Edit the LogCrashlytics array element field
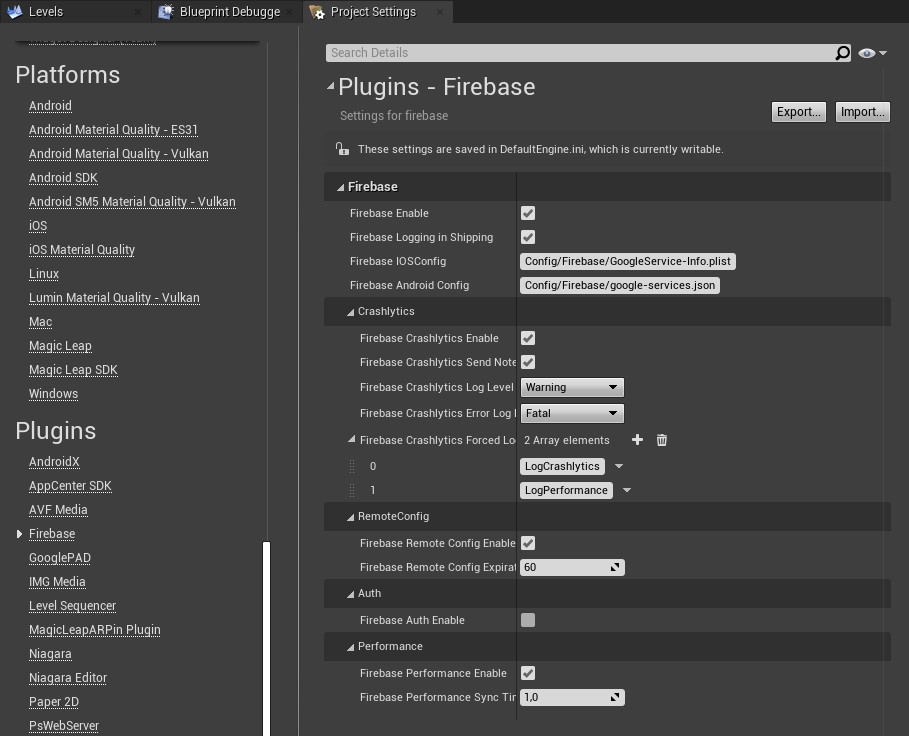 pyautogui.click(x=562, y=466)
